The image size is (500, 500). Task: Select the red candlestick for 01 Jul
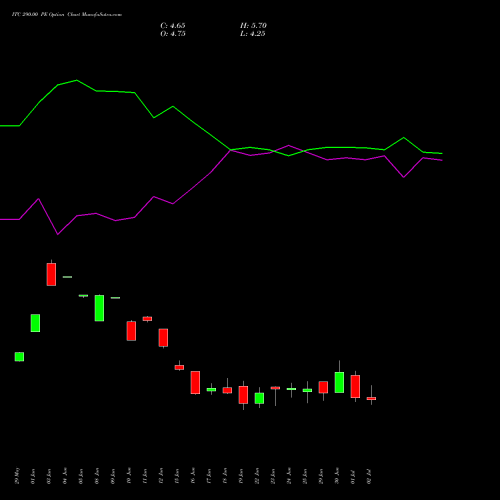[x=355, y=386]
